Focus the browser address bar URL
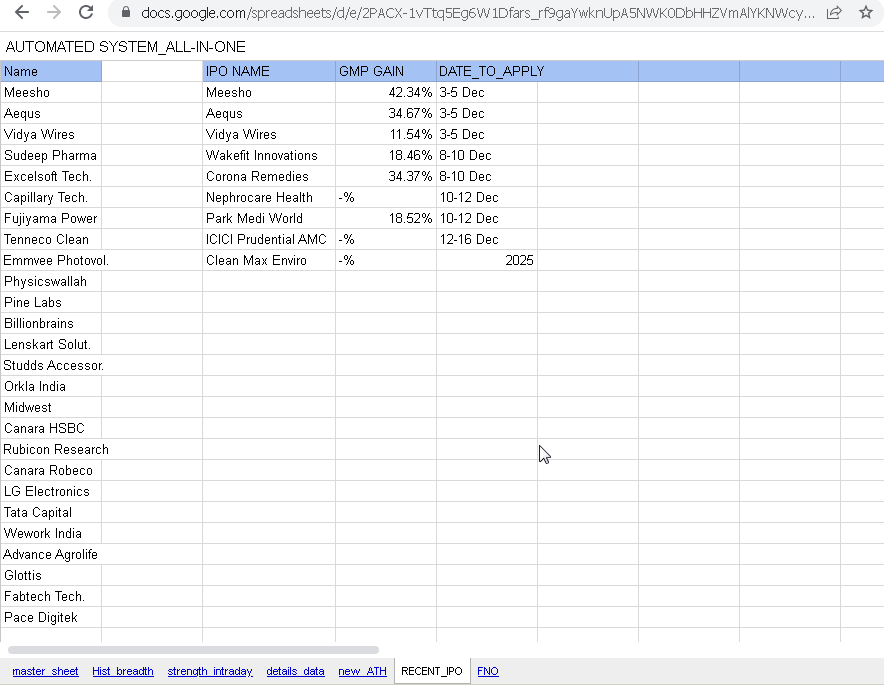 [478, 12]
